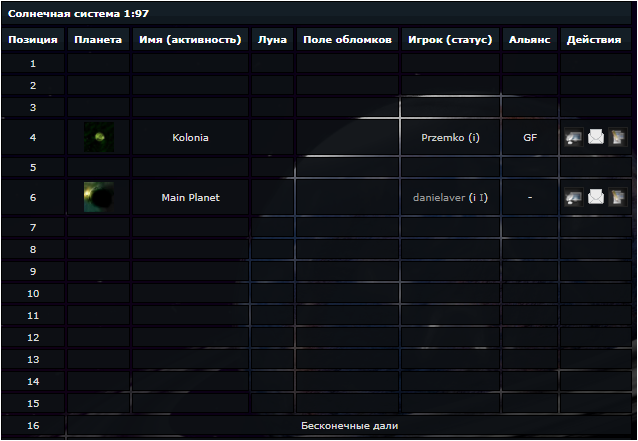Click the Луна column header

(x=272, y=39)
